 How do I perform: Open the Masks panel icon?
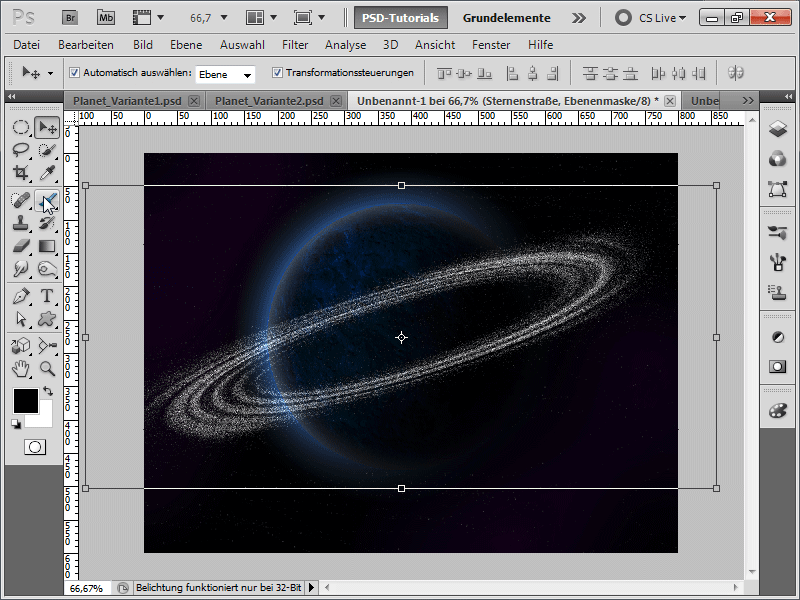tap(778, 367)
